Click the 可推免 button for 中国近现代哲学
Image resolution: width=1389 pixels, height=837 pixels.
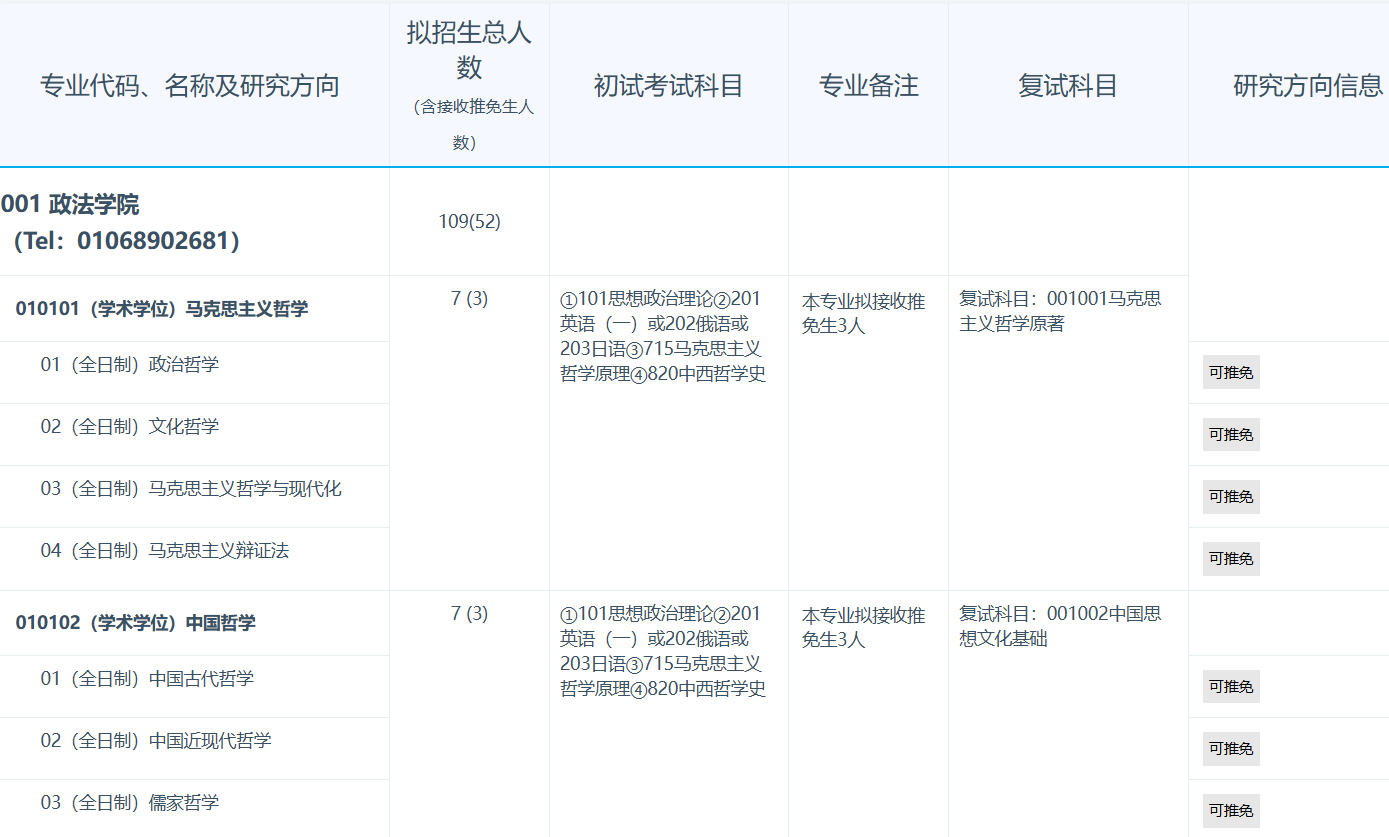click(x=1230, y=748)
